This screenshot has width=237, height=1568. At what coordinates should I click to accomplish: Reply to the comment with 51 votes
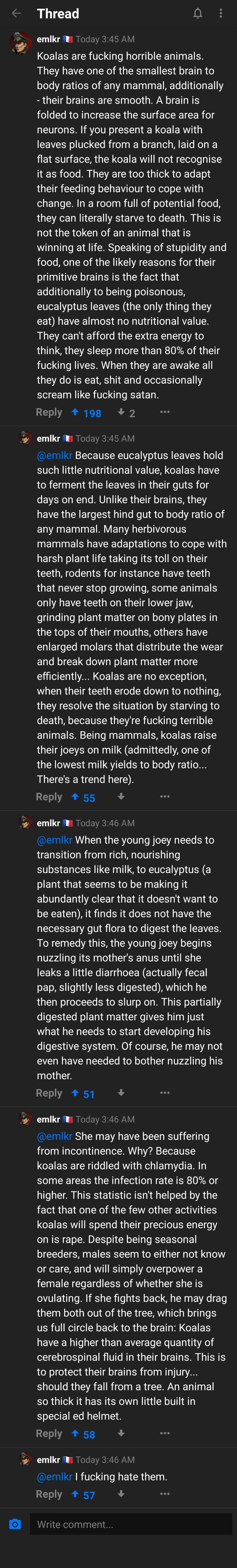click(49, 1093)
